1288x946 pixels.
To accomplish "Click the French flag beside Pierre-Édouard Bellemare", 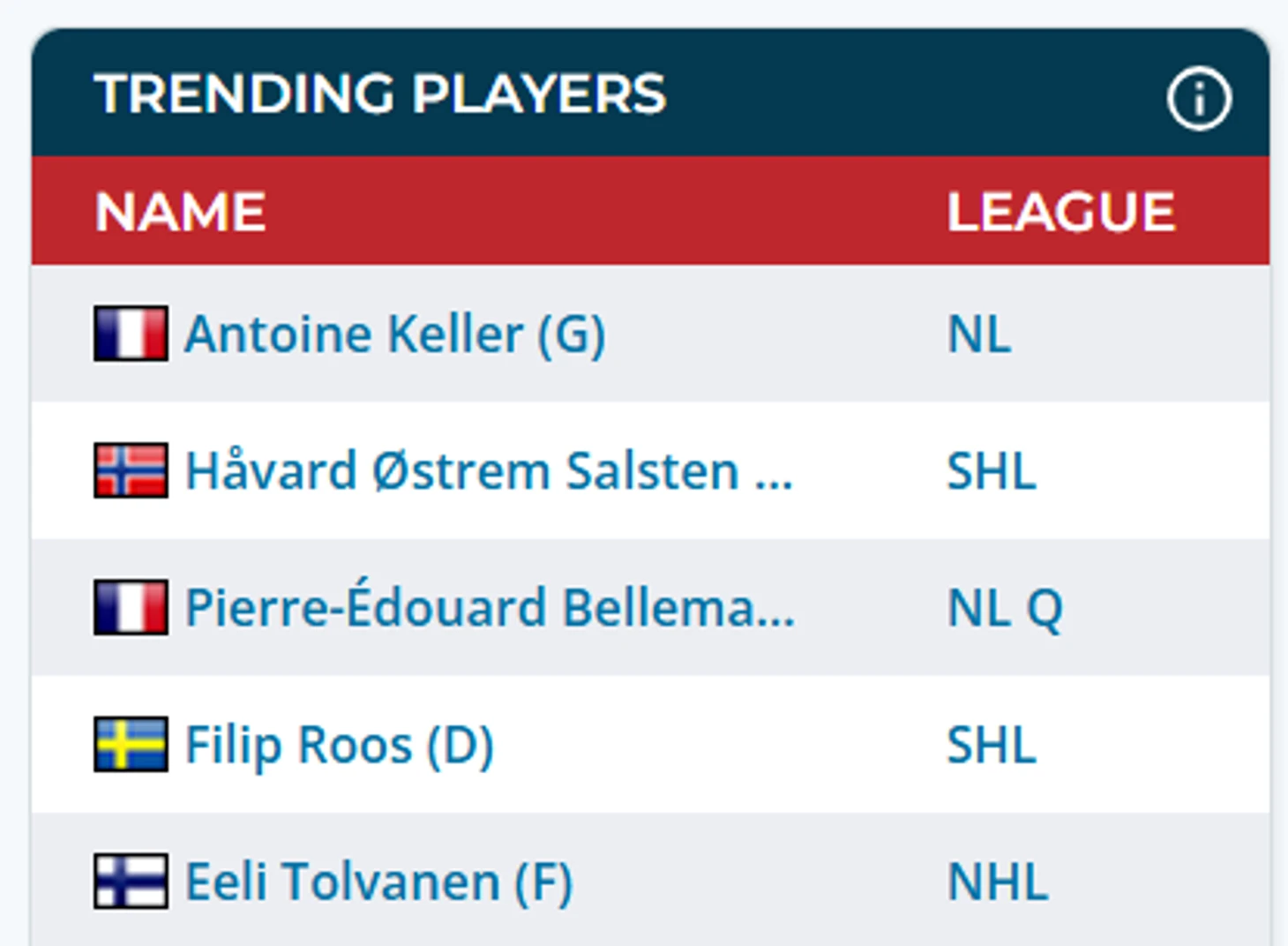I will pyautogui.click(x=131, y=607).
